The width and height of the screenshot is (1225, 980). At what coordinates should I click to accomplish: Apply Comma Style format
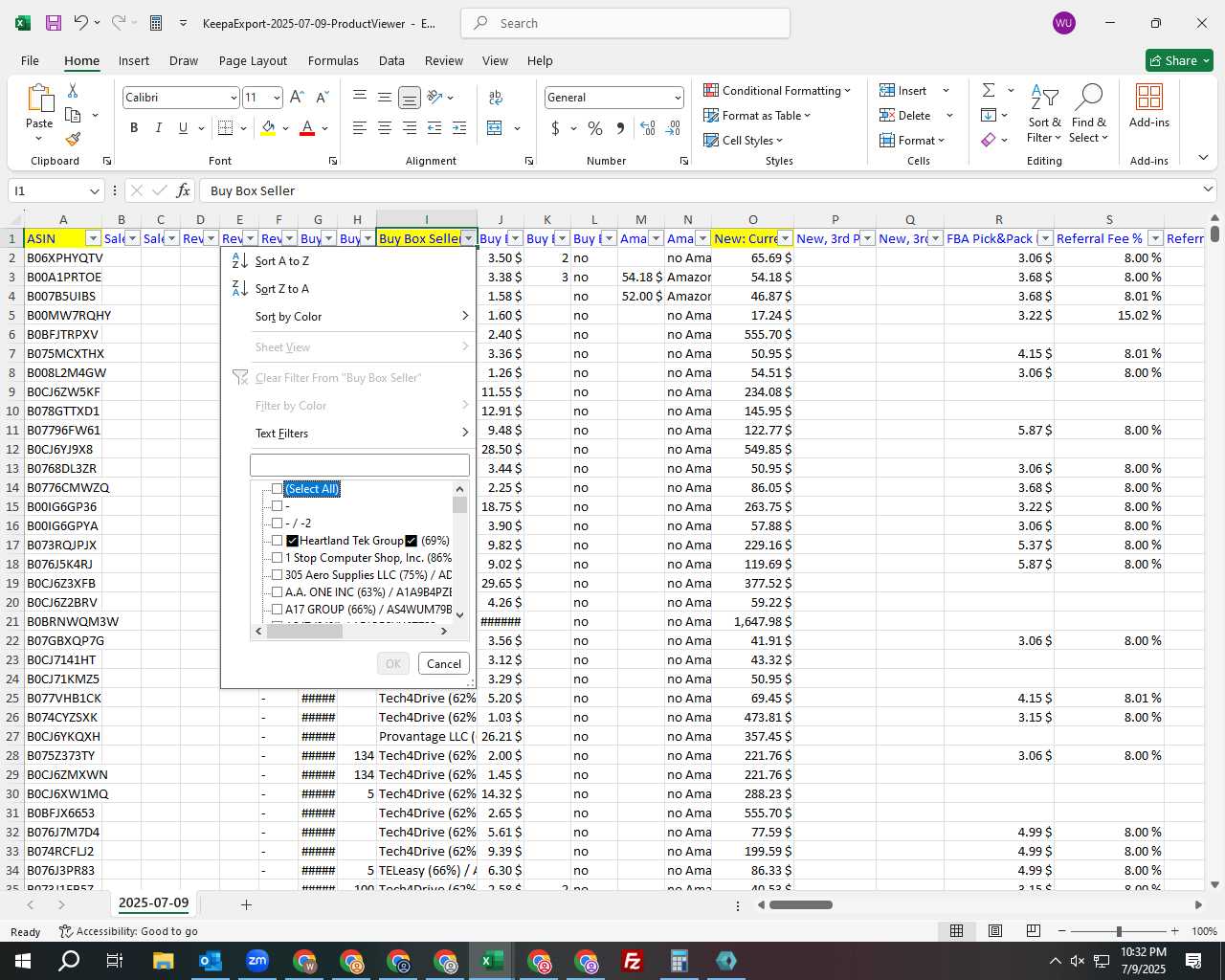coord(620,128)
